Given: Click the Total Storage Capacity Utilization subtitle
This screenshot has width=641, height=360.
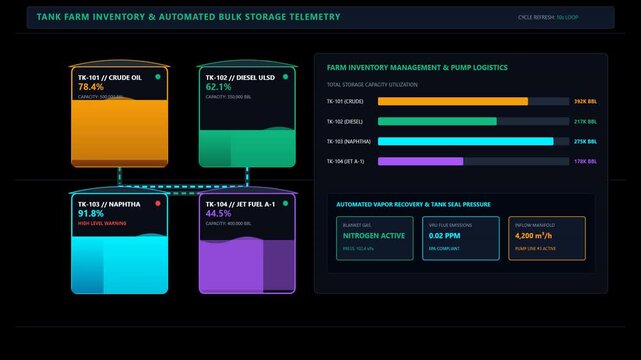Looking at the screenshot, I should pyautogui.click(x=372, y=85).
